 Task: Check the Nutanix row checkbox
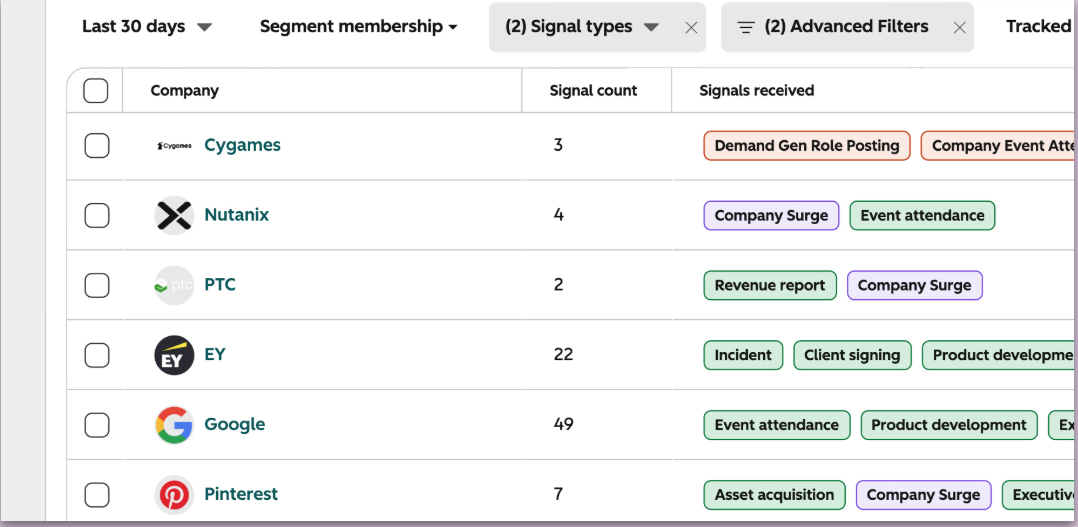[x=97, y=215]
